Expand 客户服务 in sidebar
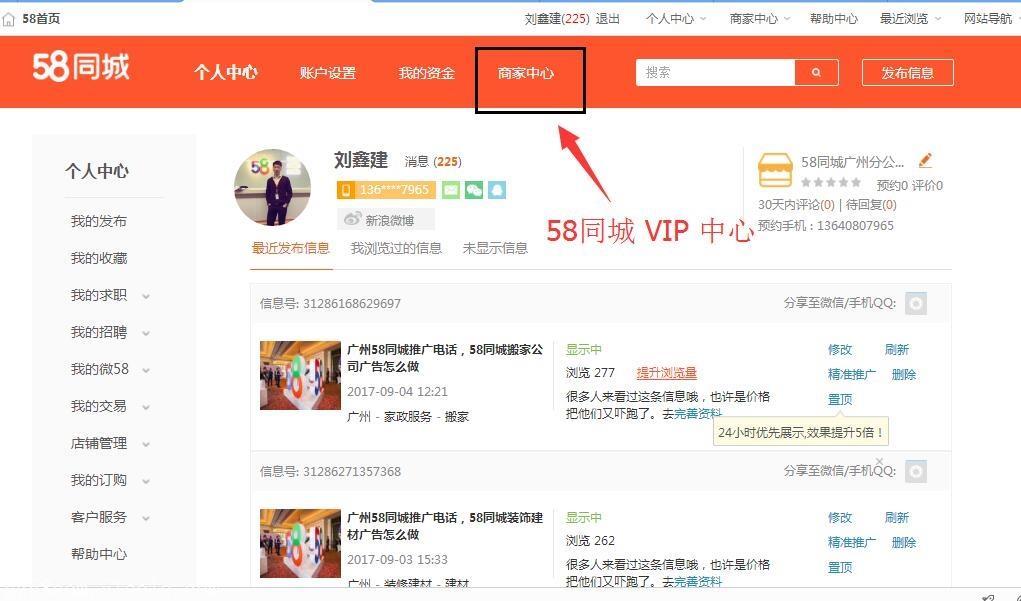 [x=146, y=519]
